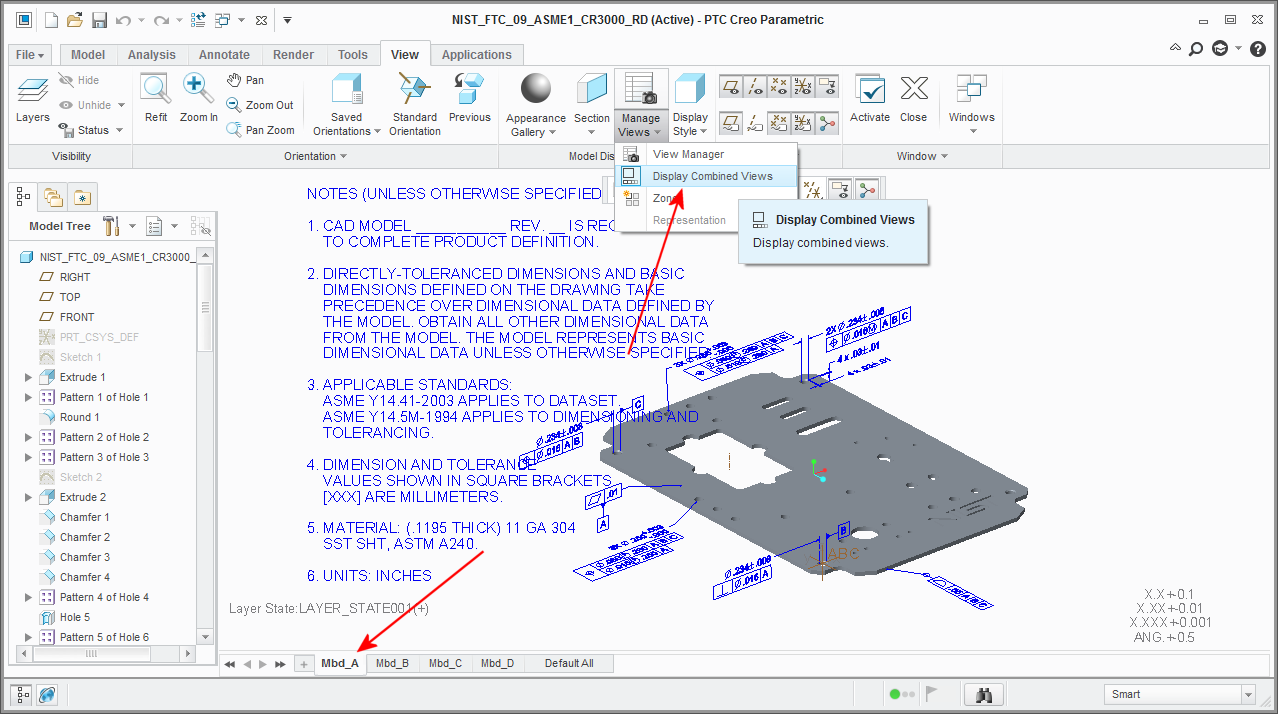
Task: Restore the Previous view orientation
Action: [469, 99]
